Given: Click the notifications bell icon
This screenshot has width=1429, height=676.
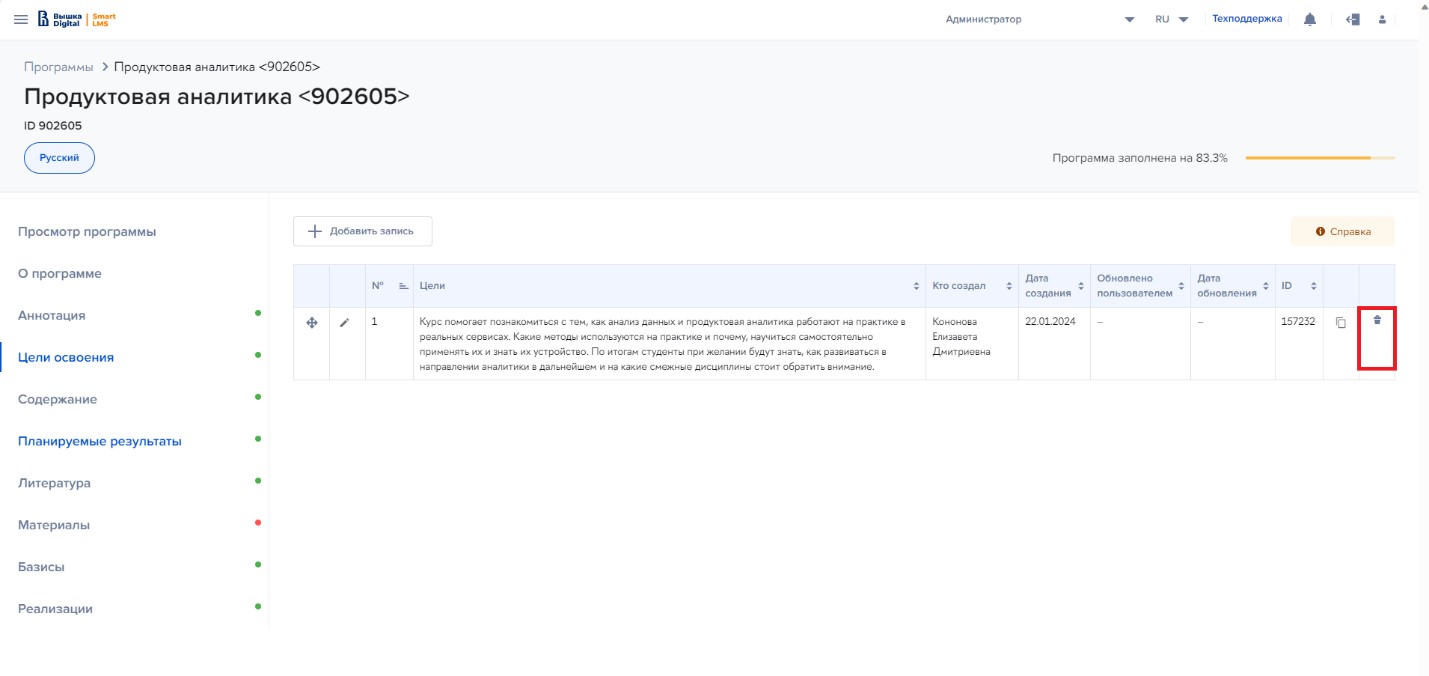Looking at the screenshot, I should tap(1310, 19).
